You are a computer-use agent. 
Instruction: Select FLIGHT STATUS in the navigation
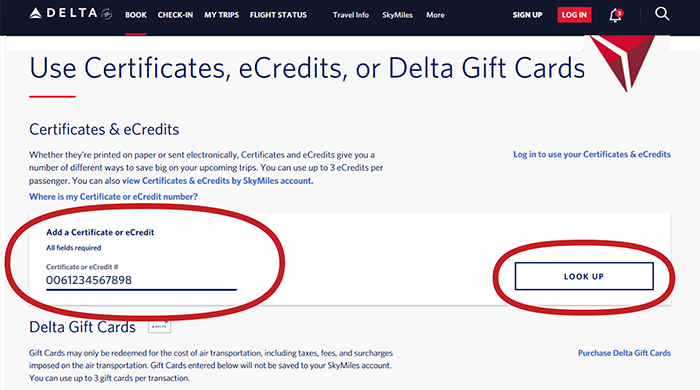pos(278,15)
